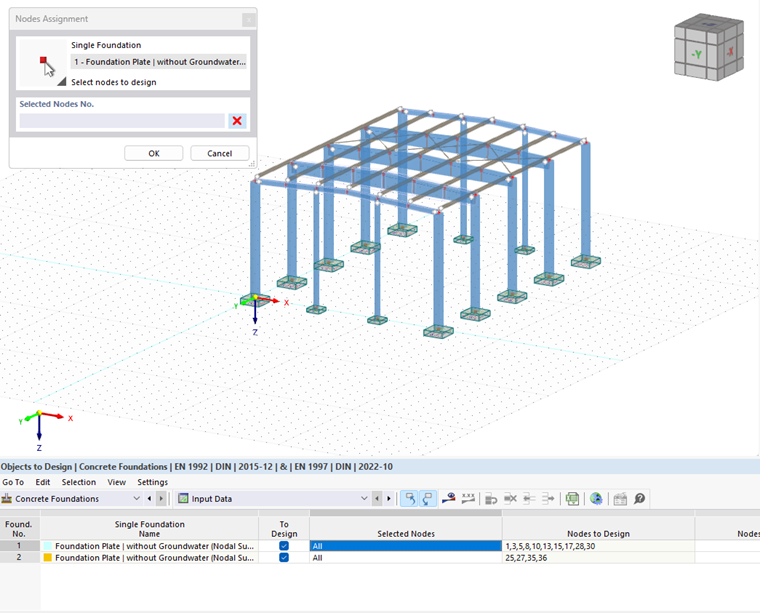
Task: Click the Input Data table icon
Action: pyautogui.click(x=183, y=499)
